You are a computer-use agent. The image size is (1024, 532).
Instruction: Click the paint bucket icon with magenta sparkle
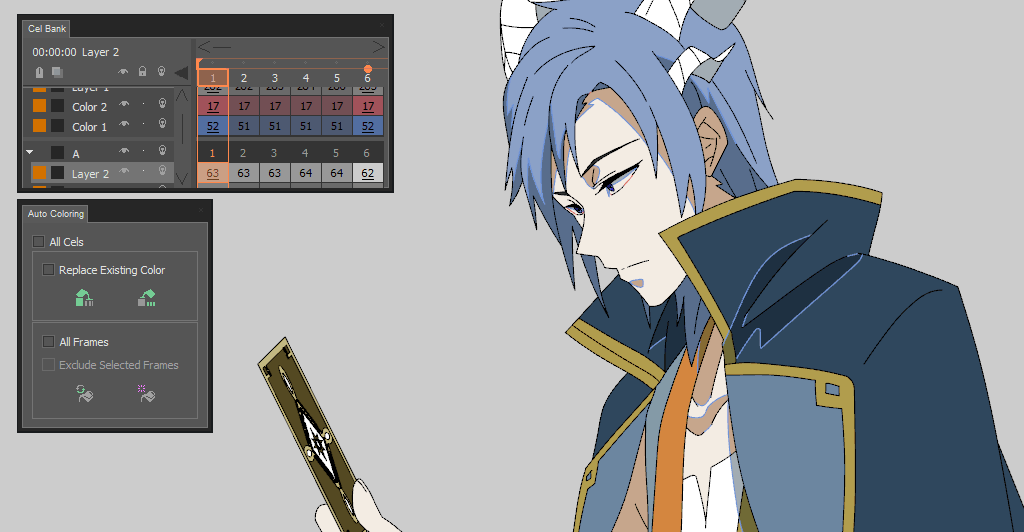tap(146, 393)
